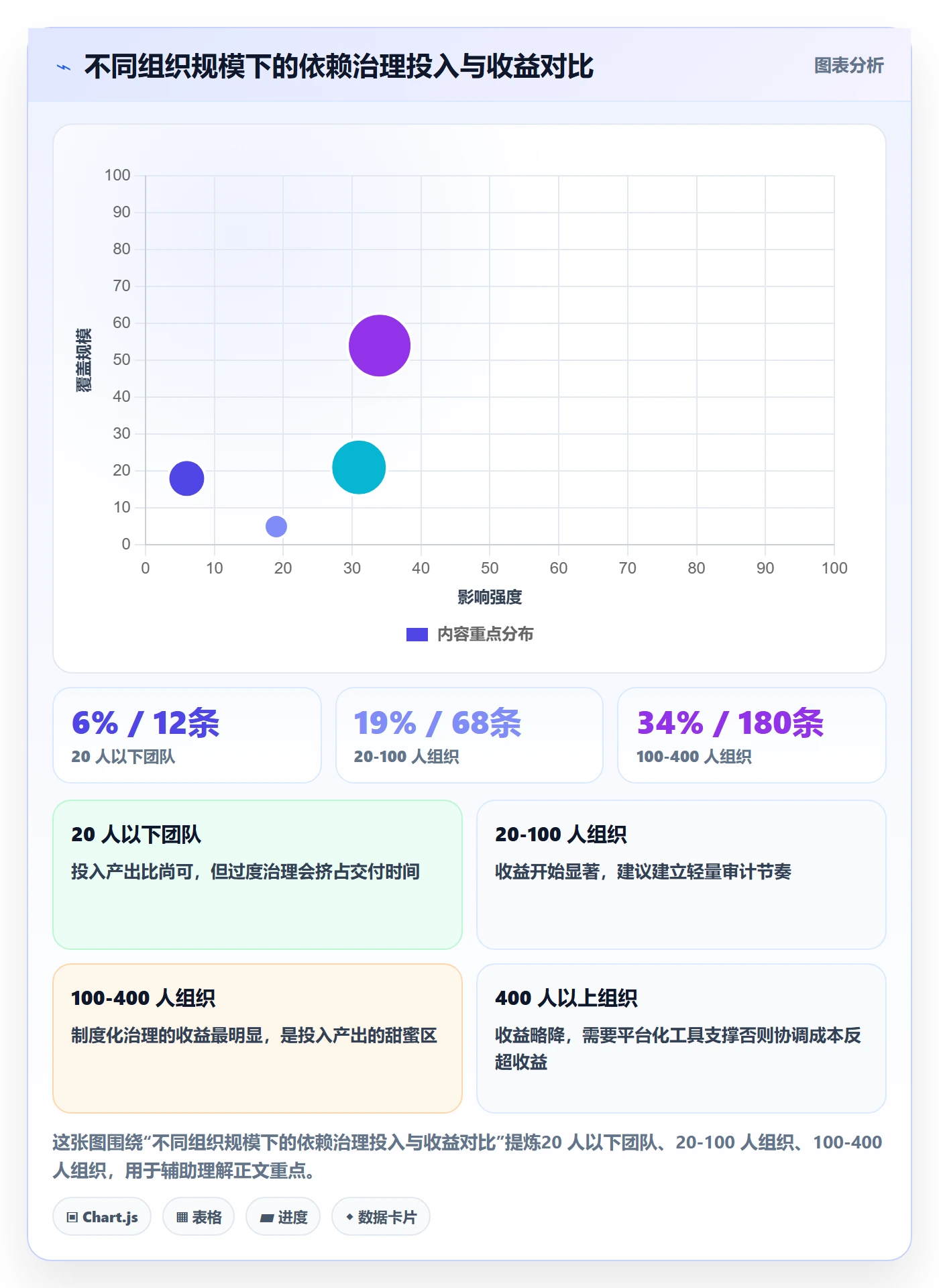Click the text 制度化治理的收益最明显
This screenshot has height=1288, width=939.
click(x=167, y=1035)
